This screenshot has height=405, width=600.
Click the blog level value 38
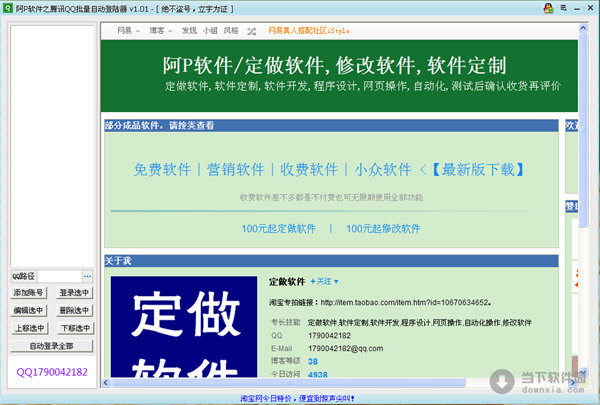coord(313,361)
